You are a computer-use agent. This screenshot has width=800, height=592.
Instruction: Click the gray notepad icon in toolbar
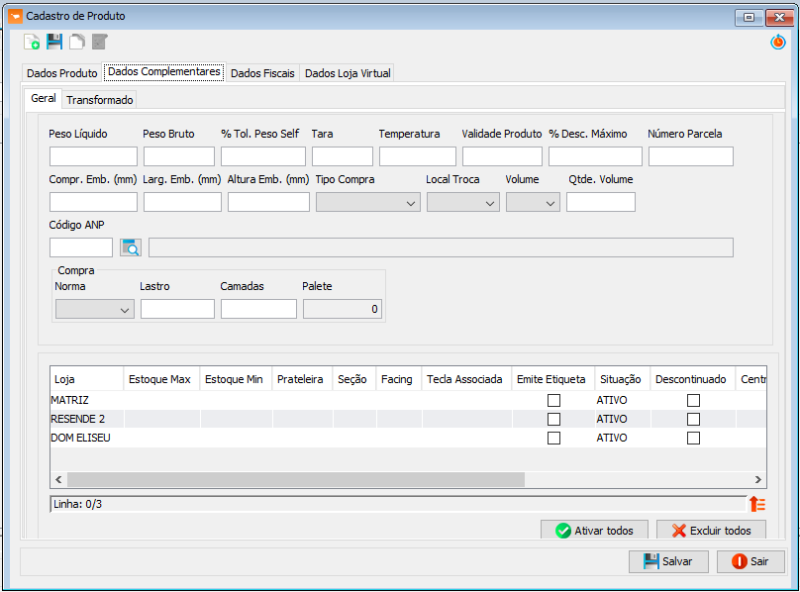point(99,42)
